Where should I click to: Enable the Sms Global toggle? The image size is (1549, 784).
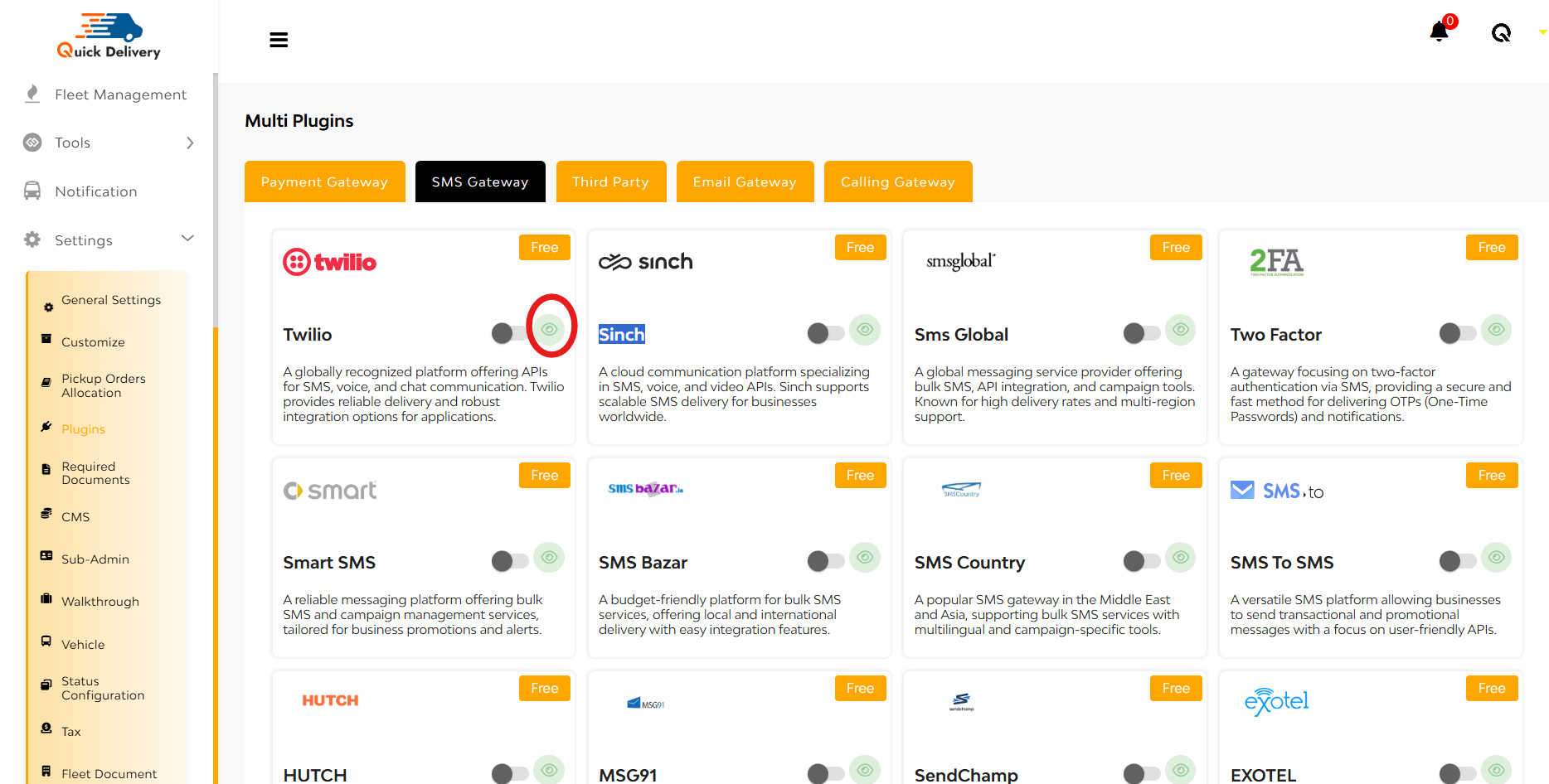(x=1142, y=333)
